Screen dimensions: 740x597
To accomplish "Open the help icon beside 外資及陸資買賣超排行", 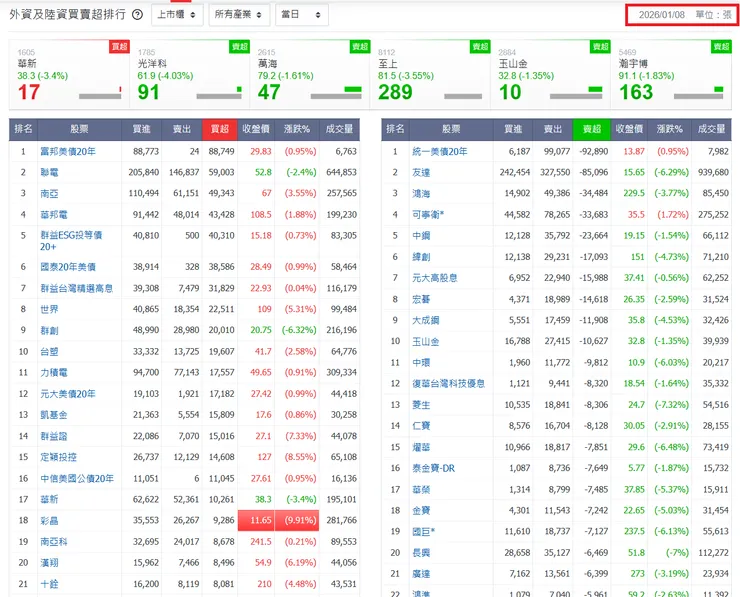I will [x=137, y=15].
